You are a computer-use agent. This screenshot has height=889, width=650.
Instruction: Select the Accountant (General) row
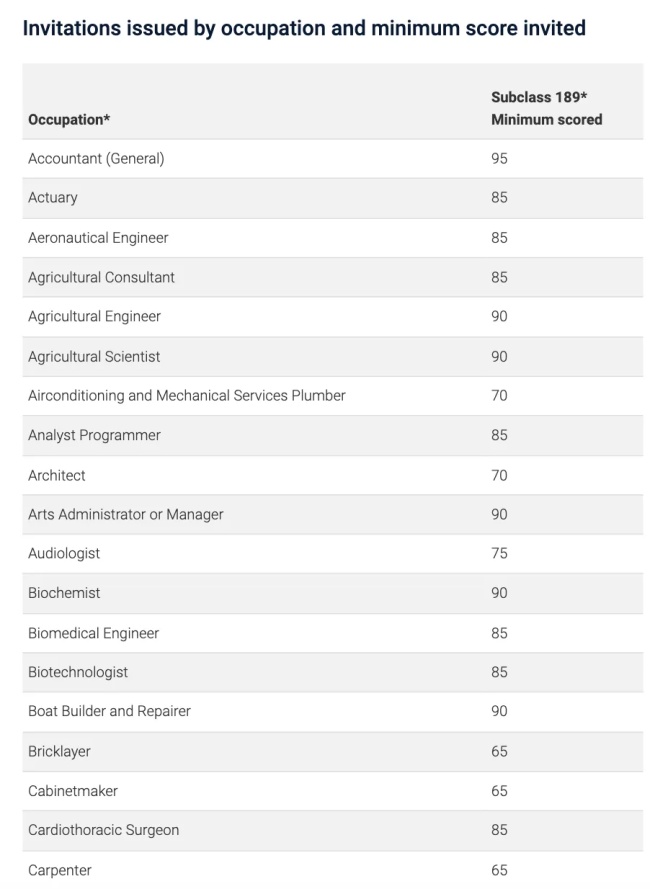(332, 159)
